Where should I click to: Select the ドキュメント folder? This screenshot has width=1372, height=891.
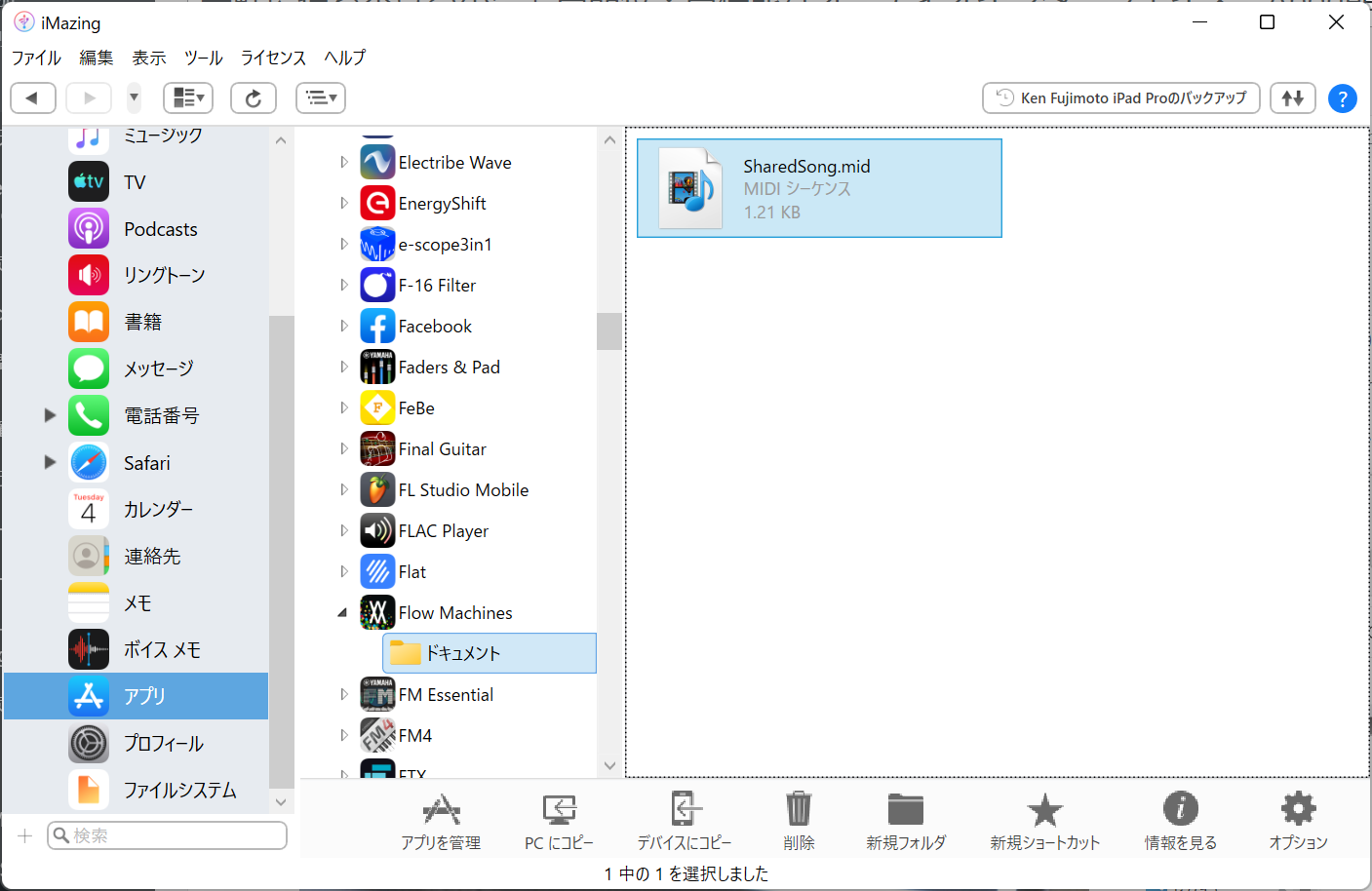click(490, 653)
